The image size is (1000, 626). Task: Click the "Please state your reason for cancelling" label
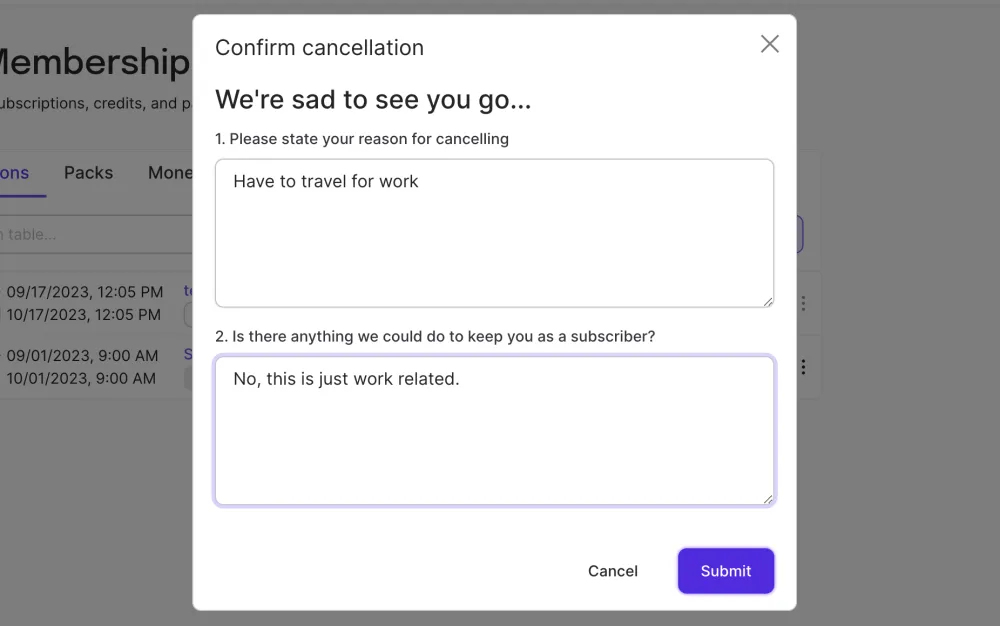362,139
